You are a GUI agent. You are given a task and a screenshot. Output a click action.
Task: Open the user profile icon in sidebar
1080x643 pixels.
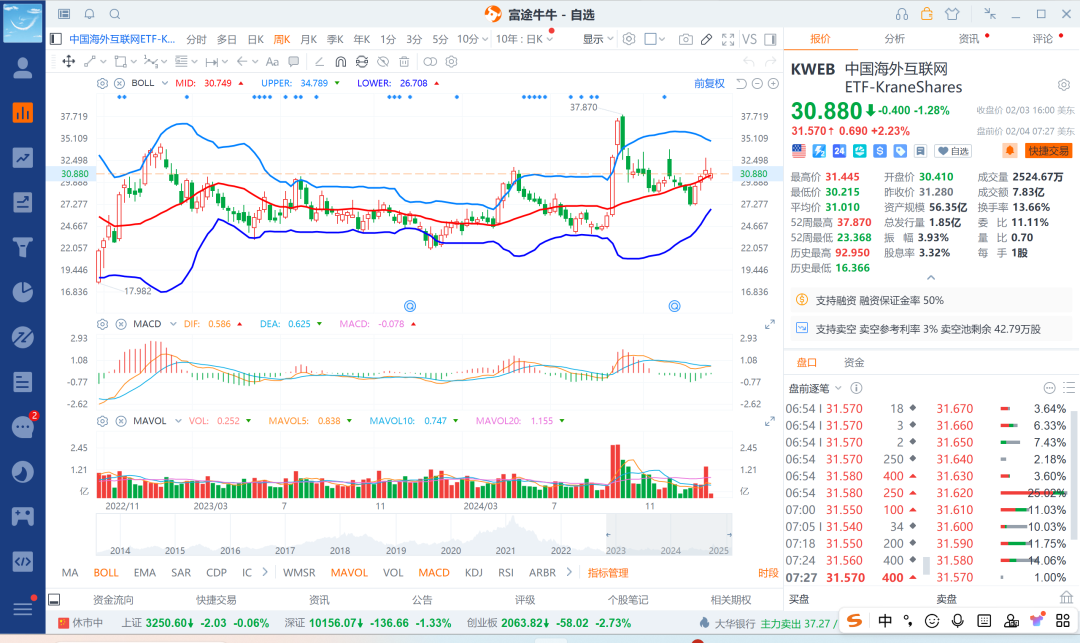pos(23,67)
